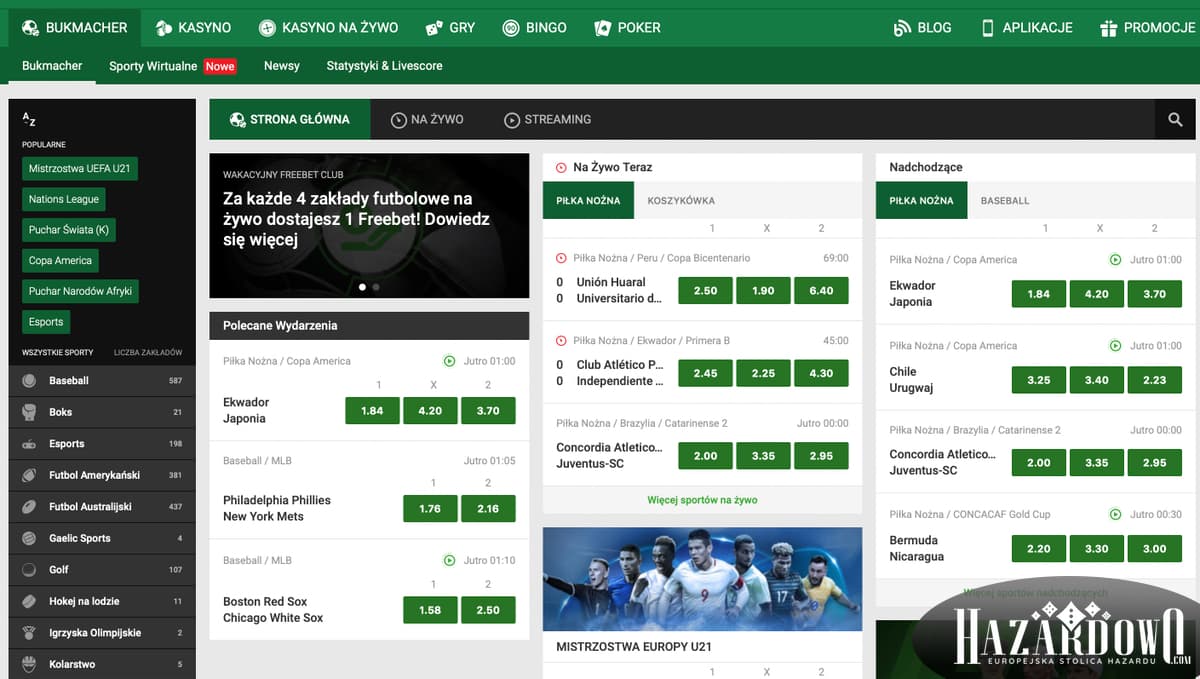
Task: Click the Igrzyska Olimpijskie icon
Action: tap(29, 633)
